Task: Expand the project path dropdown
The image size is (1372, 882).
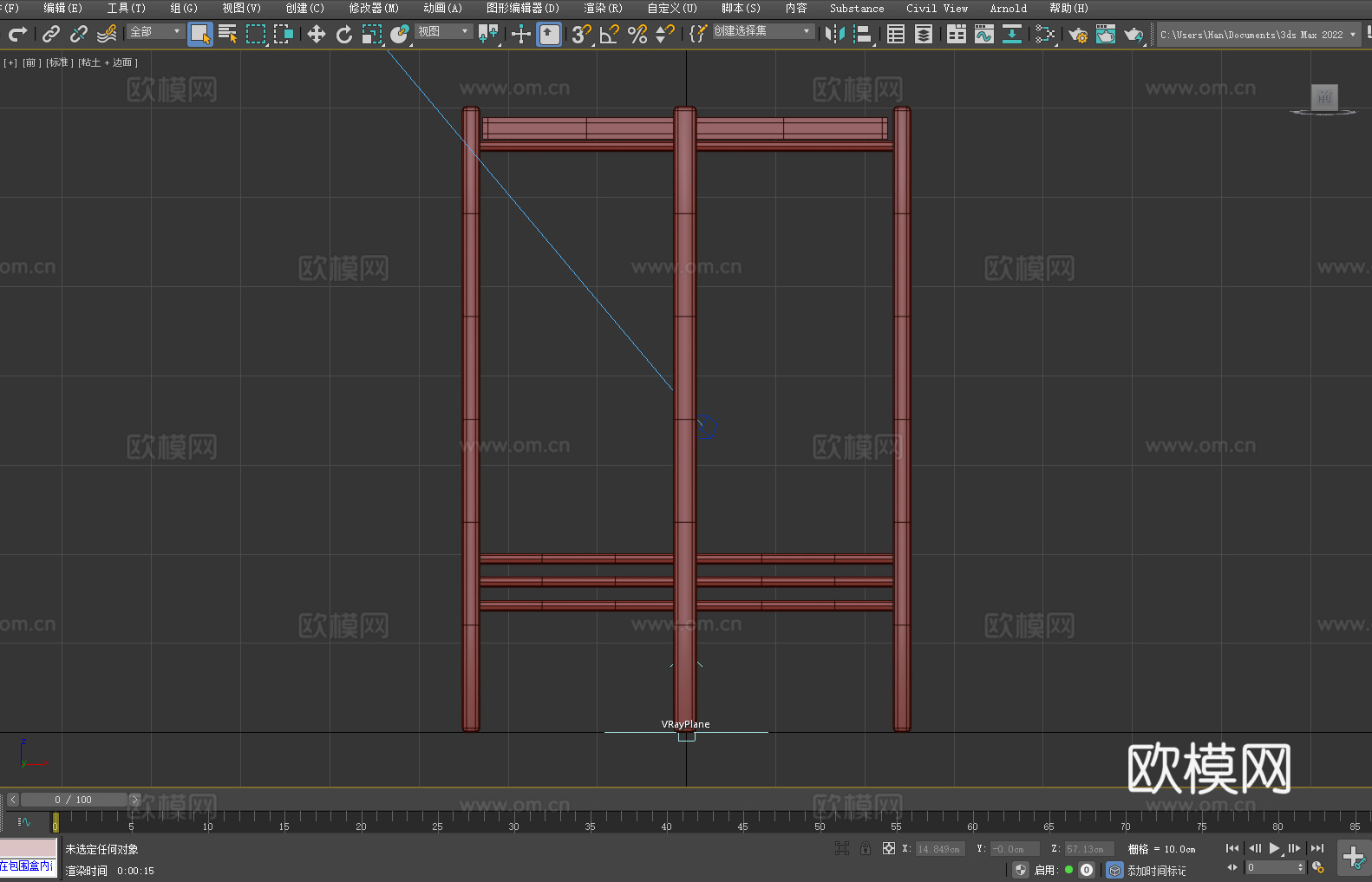Action: click(x=1352, y=35)
